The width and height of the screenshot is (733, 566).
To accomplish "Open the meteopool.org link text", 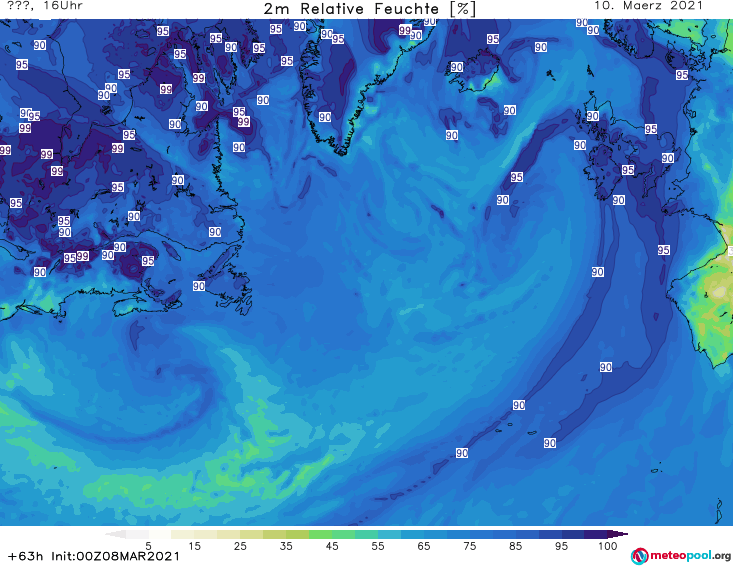I will coord(690,556).
